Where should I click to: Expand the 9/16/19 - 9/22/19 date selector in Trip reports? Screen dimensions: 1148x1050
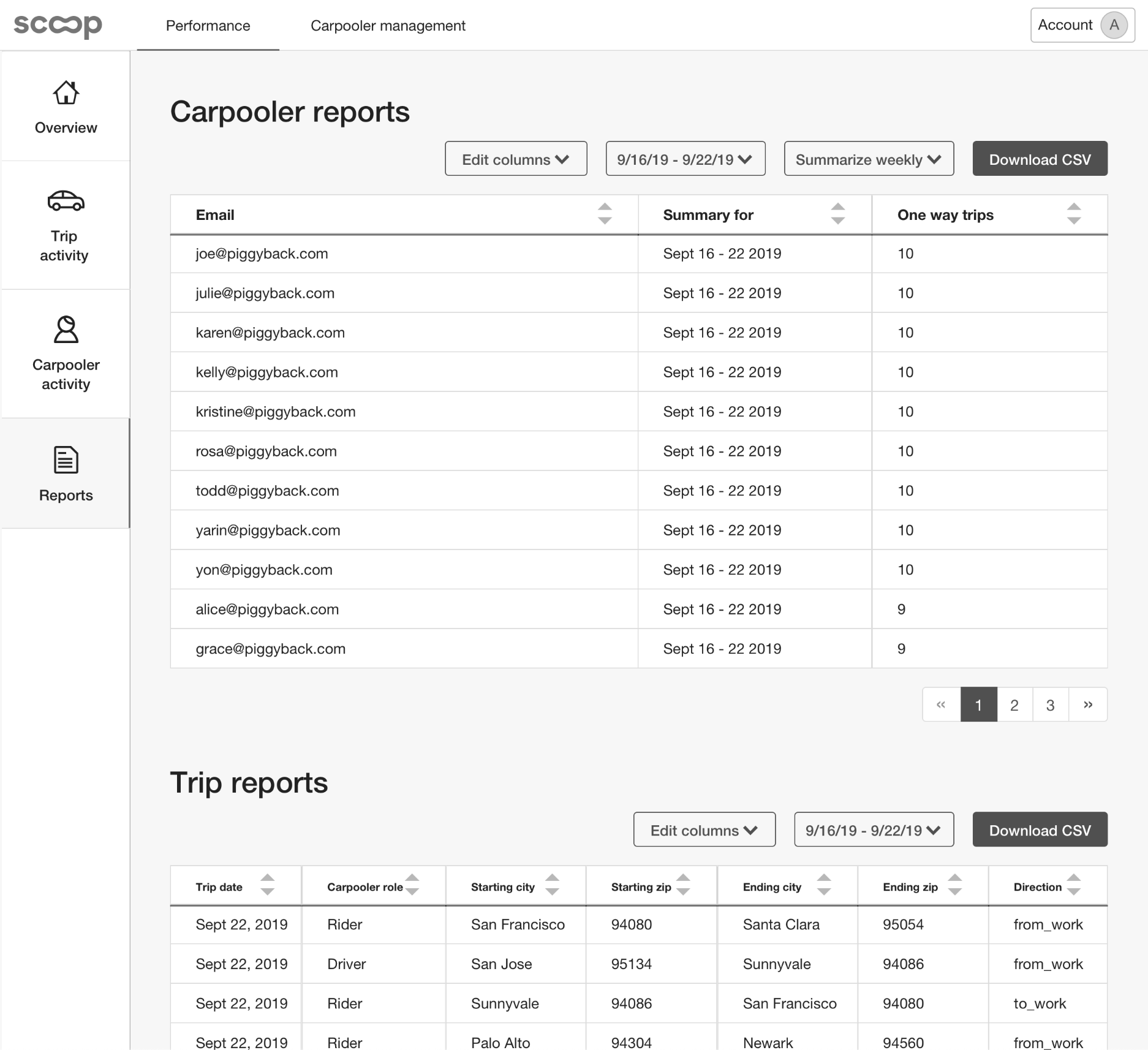coord(873,829)
